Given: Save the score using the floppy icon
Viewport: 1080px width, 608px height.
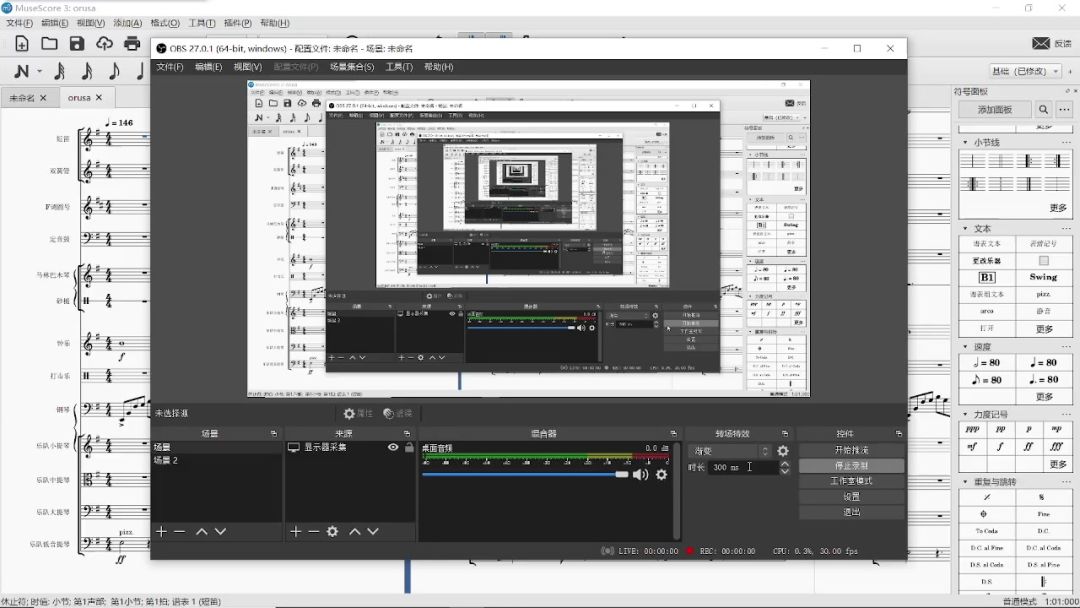Looking at the screenshot, I should [x=76, y=43].
